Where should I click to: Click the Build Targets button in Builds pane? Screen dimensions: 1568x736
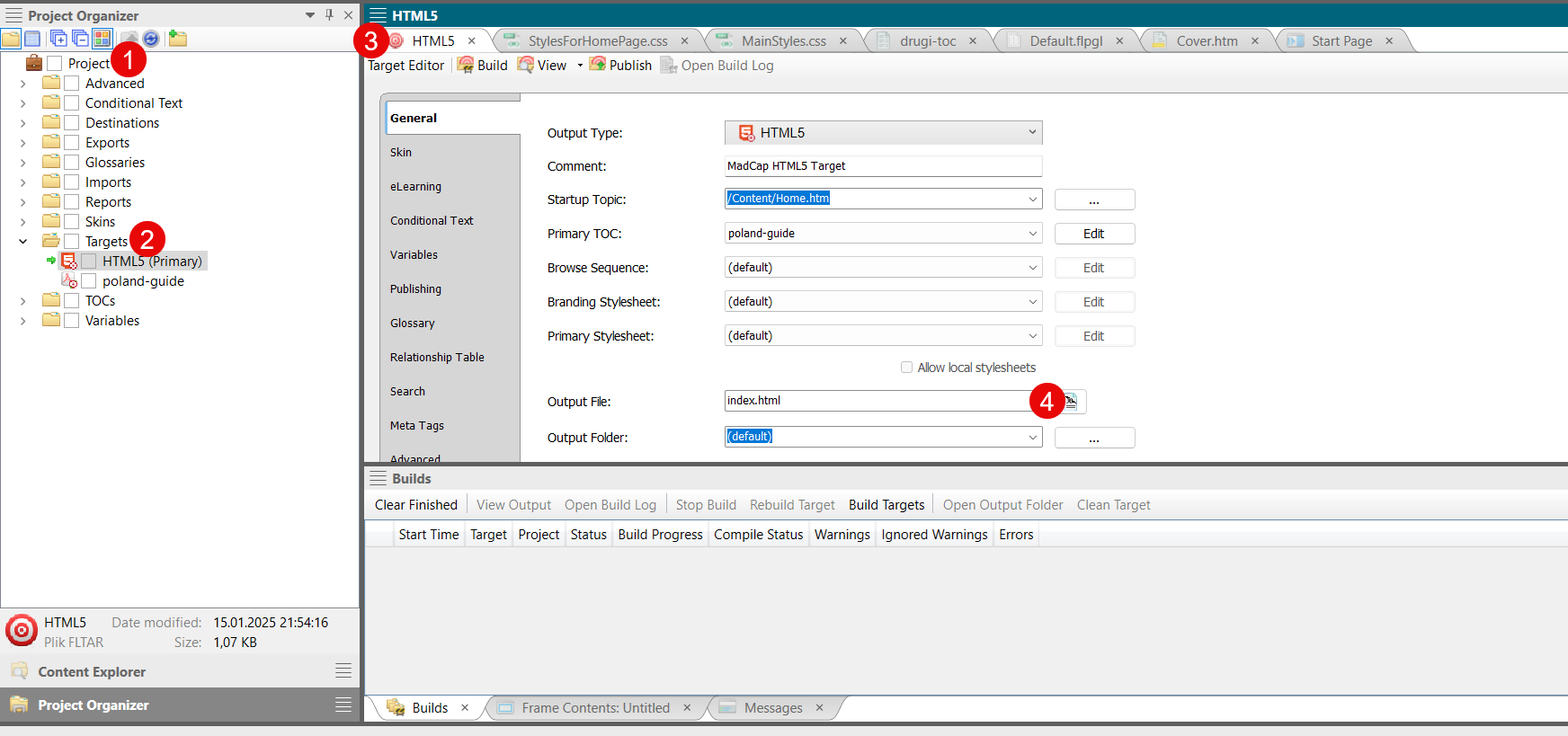886,505
